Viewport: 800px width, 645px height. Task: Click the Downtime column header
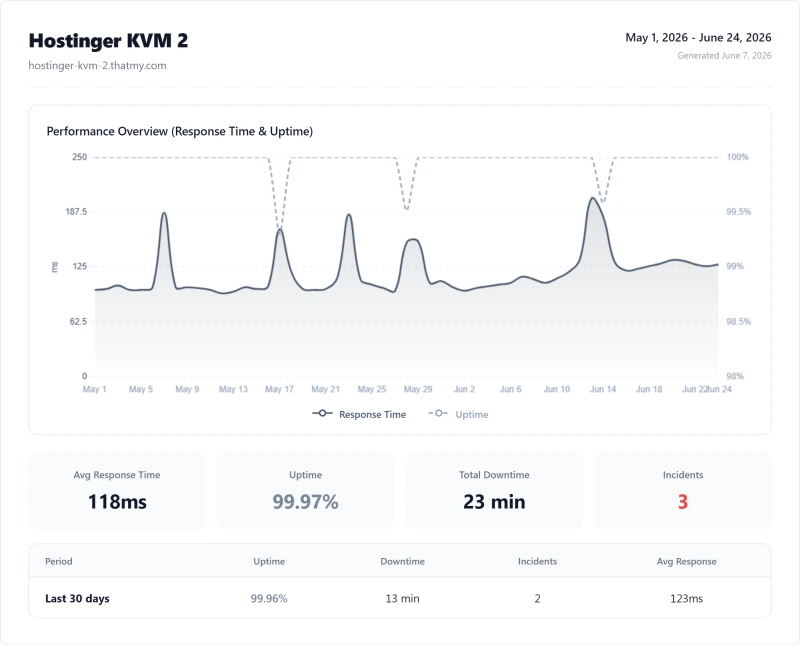(403, 561)
